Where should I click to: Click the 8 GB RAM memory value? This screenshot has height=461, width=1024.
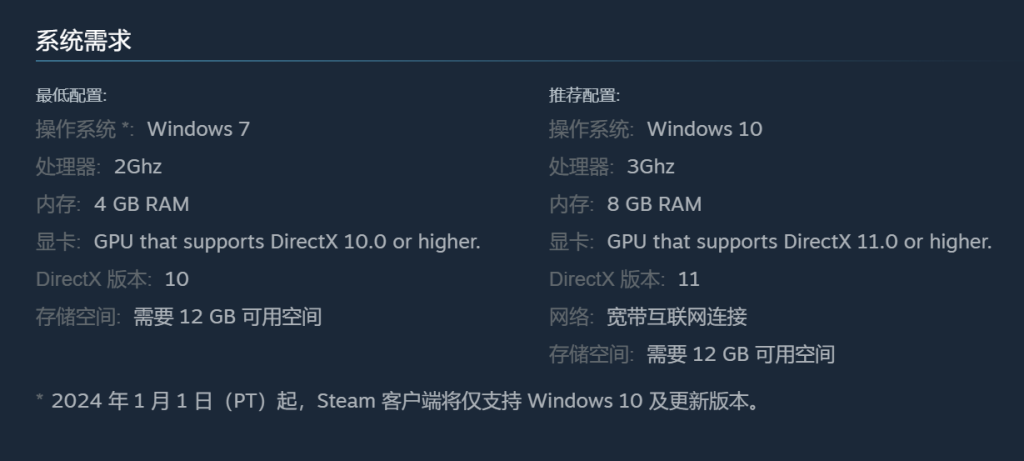coord(654,204)
